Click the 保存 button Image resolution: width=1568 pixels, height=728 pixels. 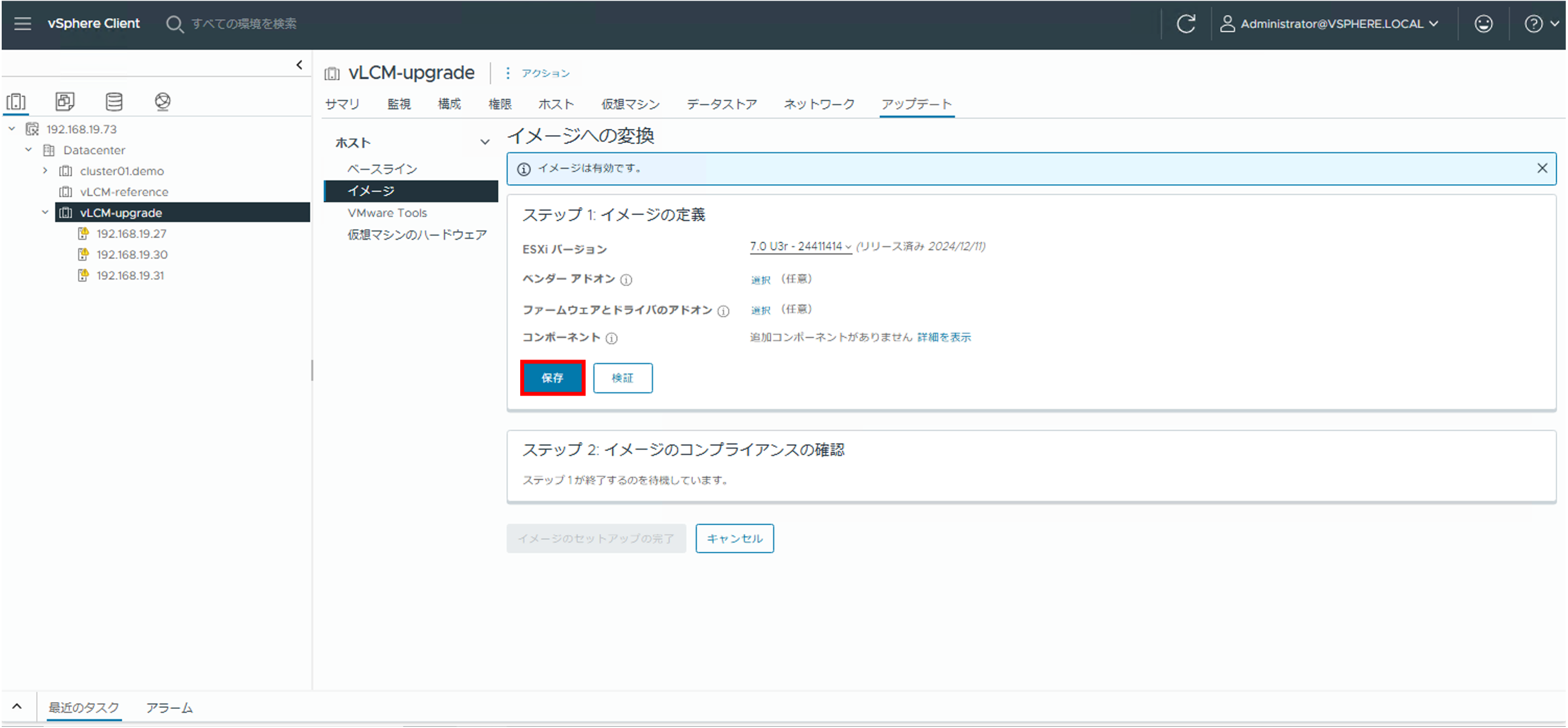(x=552, y=378)
